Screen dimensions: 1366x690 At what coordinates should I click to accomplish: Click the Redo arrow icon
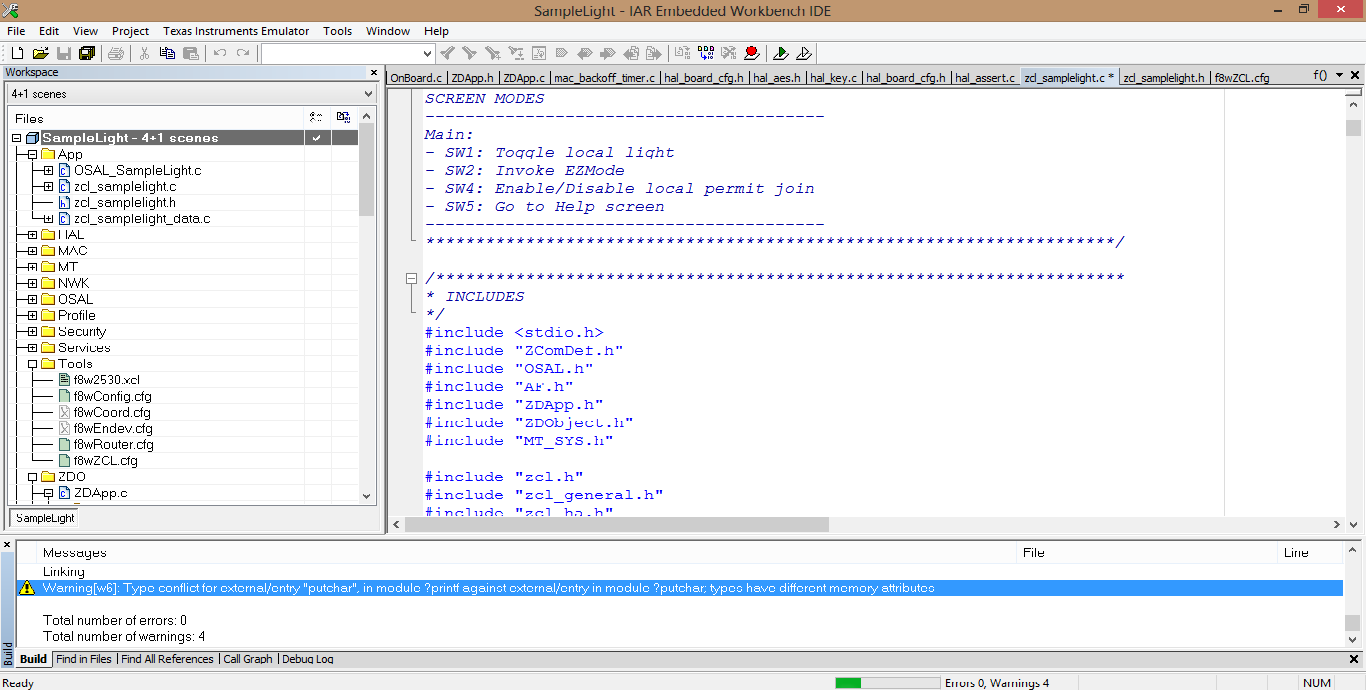[x=243, y=53]
